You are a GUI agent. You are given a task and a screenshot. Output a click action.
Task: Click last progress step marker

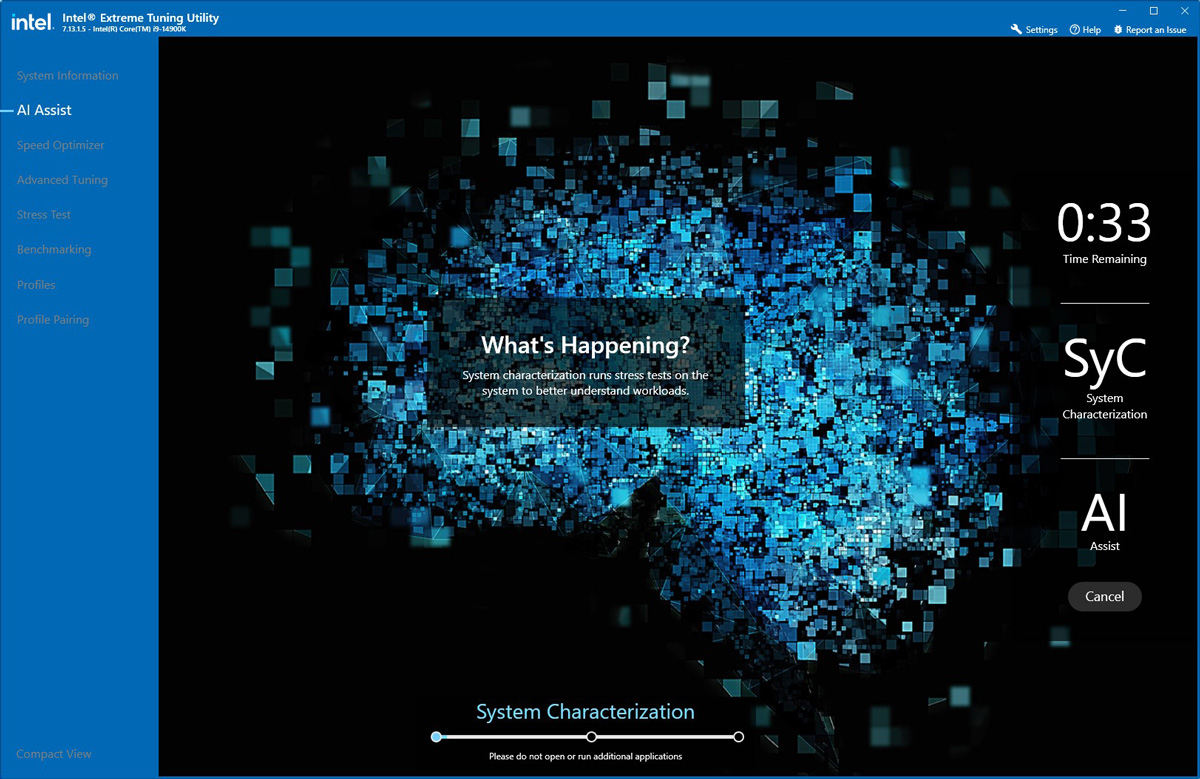[738, 737]
